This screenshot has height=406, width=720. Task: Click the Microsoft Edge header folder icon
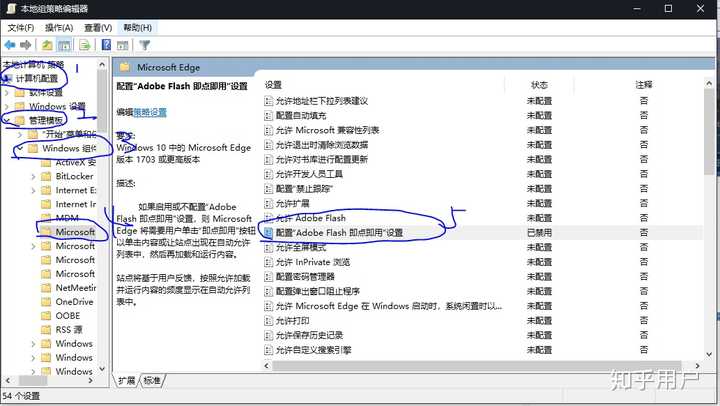coord(125,68)
